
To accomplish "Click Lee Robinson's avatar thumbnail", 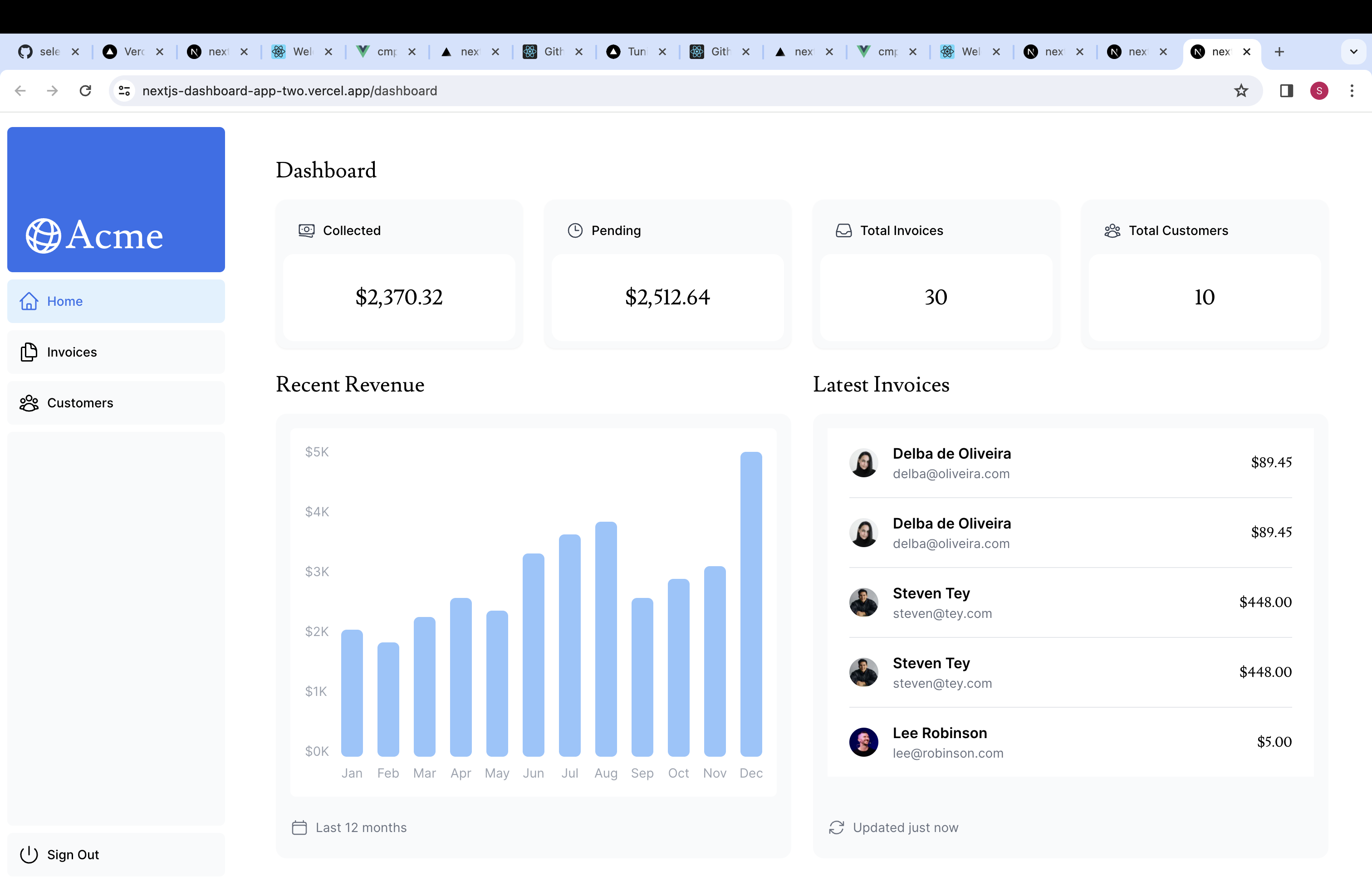I will pos(863,742).
